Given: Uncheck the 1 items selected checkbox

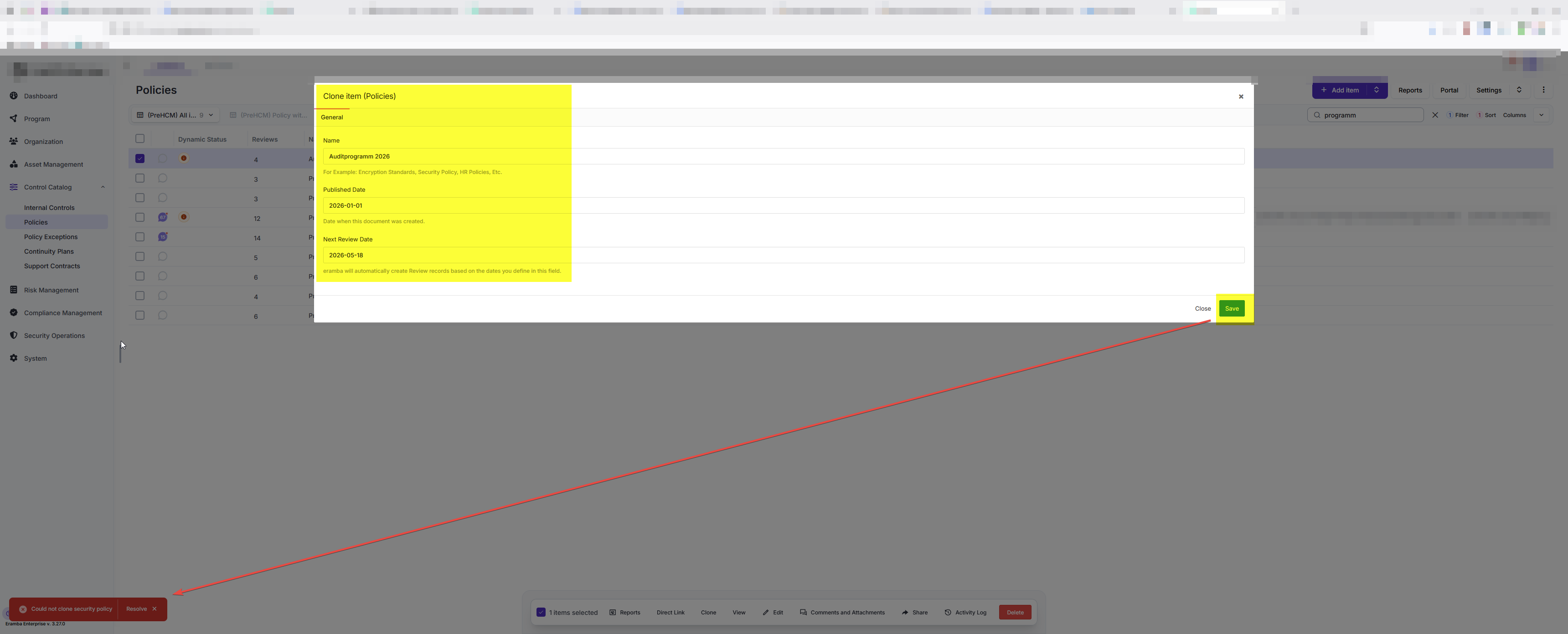Looking at the screenshot, I should pos(541,612).
